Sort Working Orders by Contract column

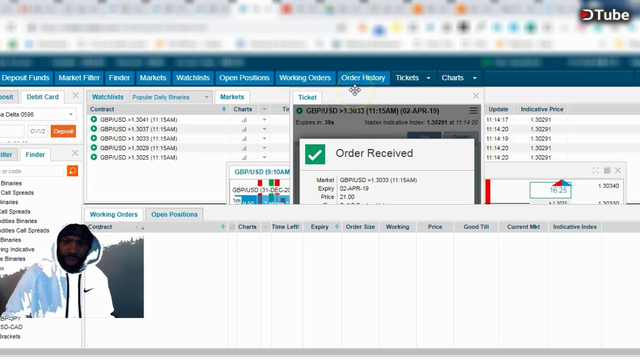coord(222,227)
